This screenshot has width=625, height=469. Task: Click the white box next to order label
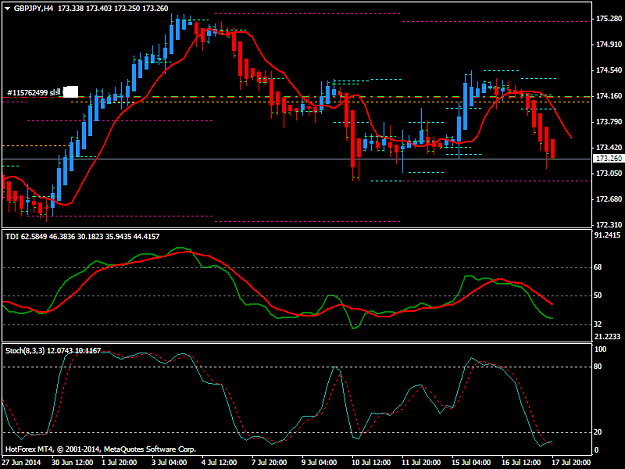pyautogui.click(x=71, y=92)
